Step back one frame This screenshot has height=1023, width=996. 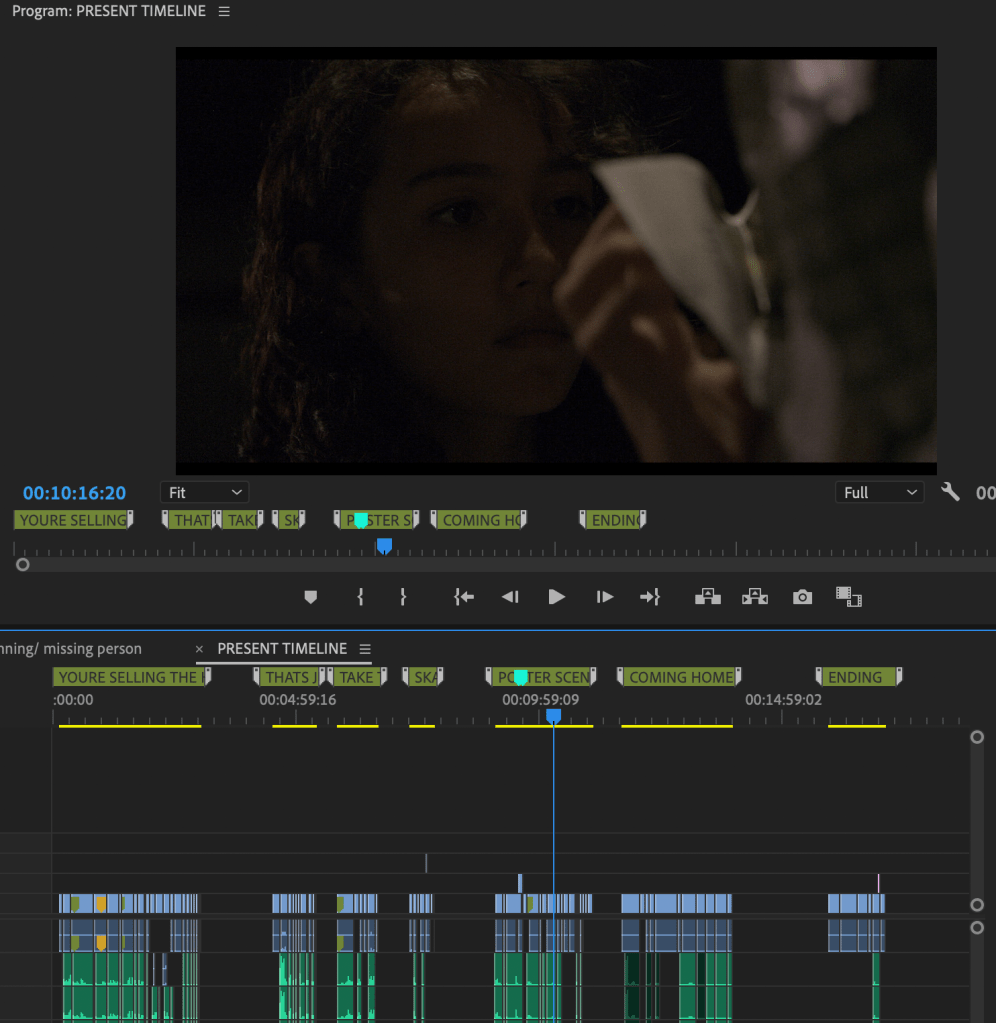click(x=510, y=597)
